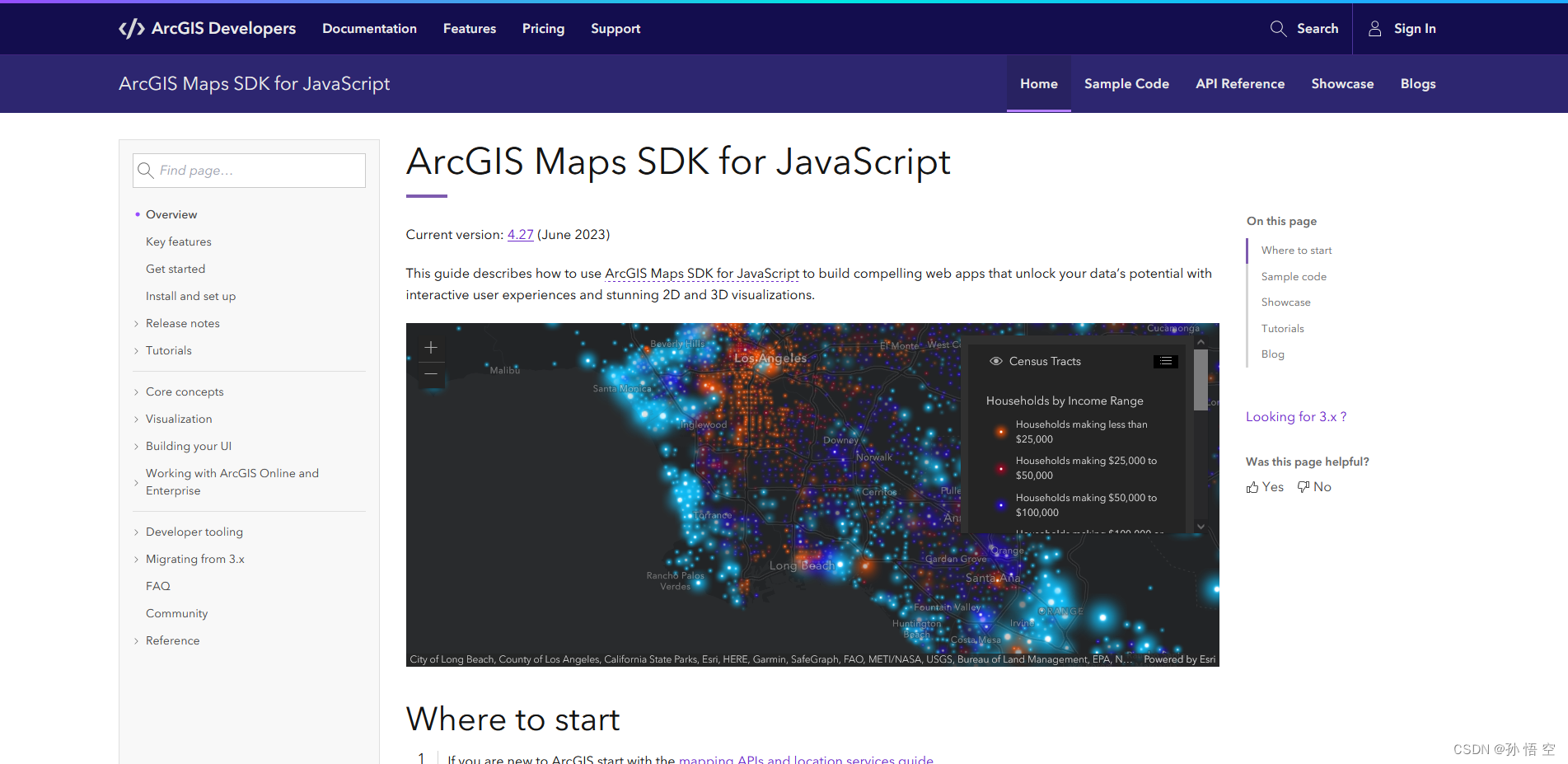The width and height of the screenshot is (1568, 764).
Task: Click the thumbs up Yes icon
Action: (1252, 487)
